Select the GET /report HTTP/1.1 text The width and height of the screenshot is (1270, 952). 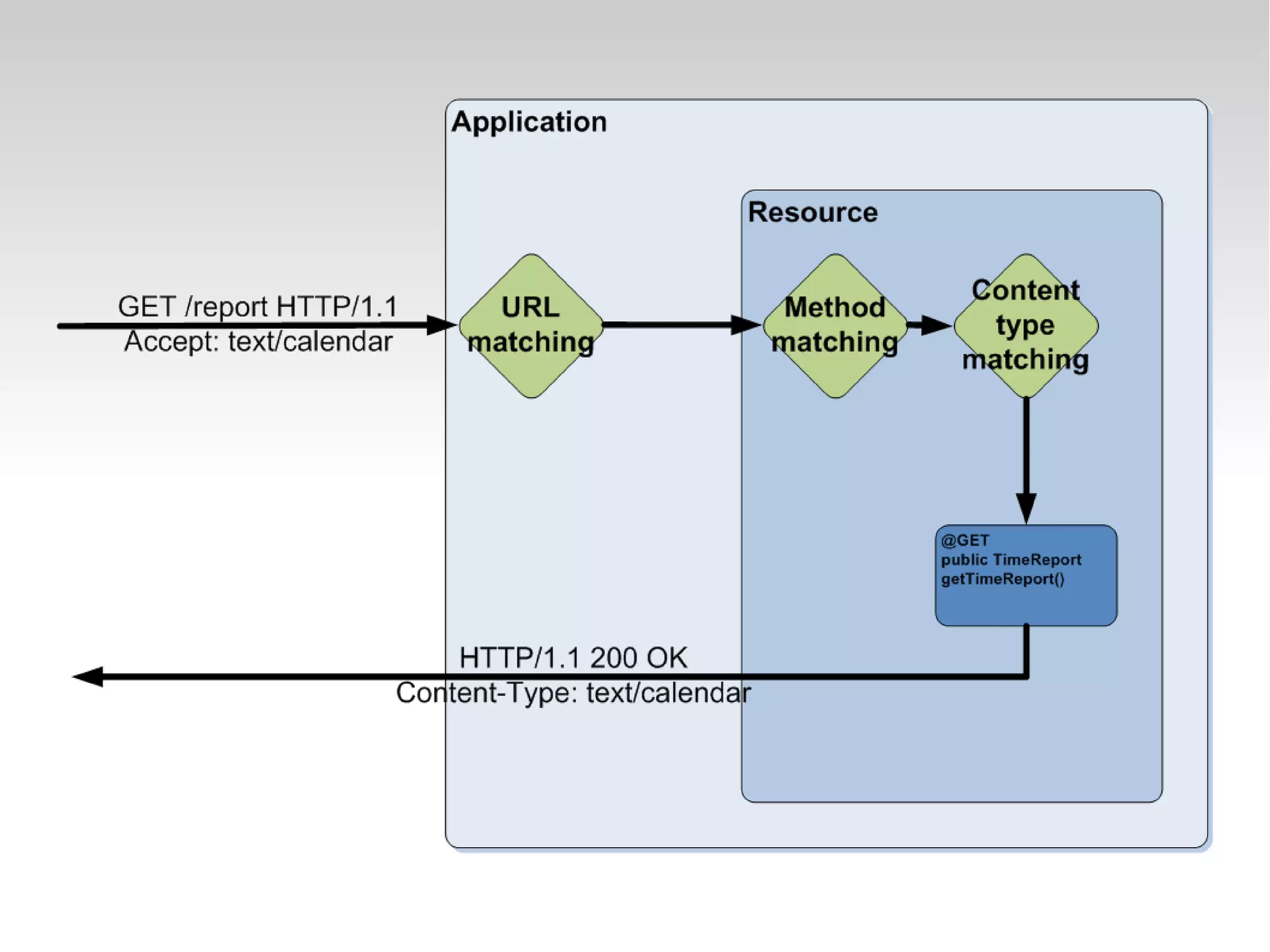point(257,306)
